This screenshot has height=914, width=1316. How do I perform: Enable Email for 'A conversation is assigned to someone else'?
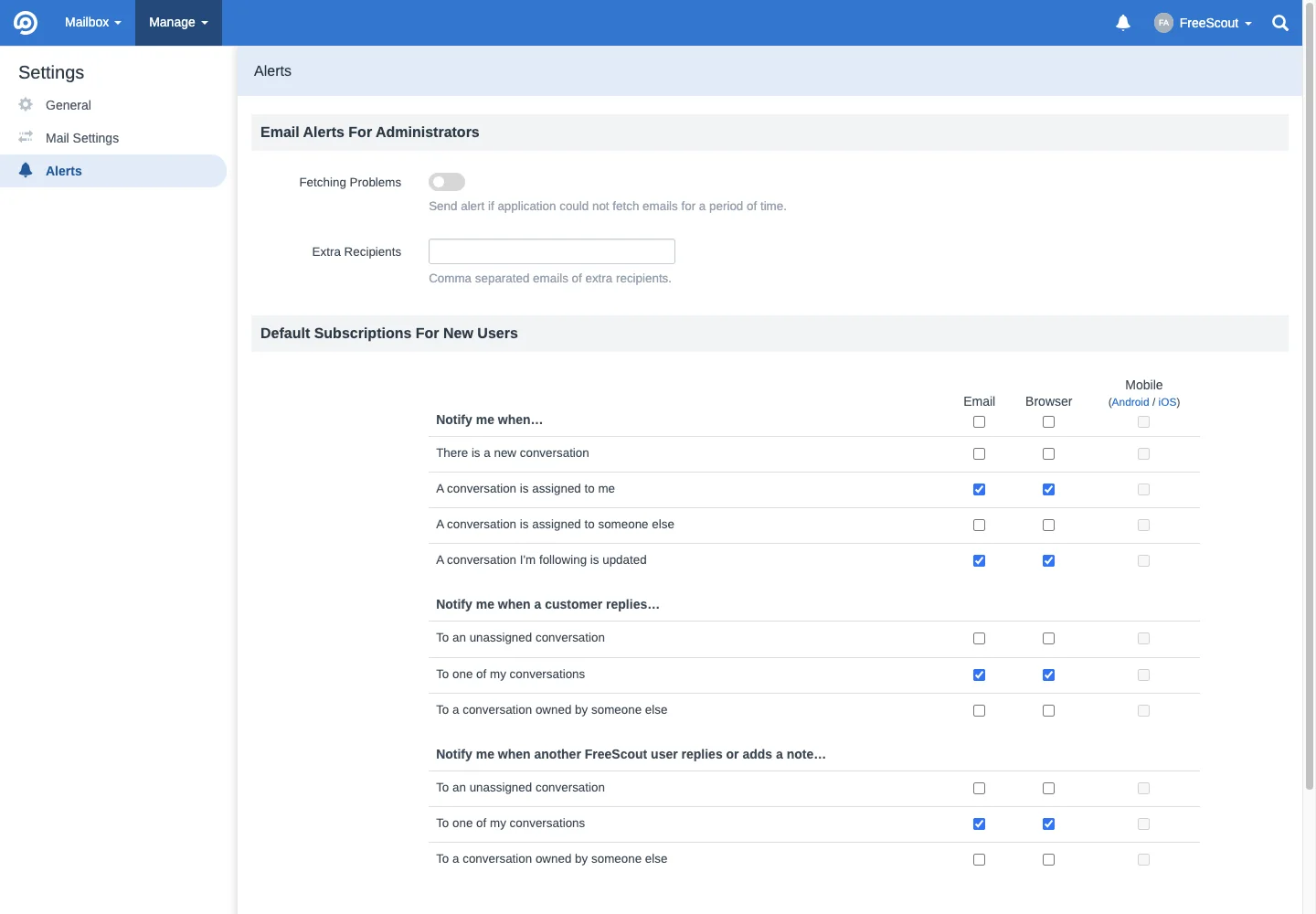tap(979, 526)
